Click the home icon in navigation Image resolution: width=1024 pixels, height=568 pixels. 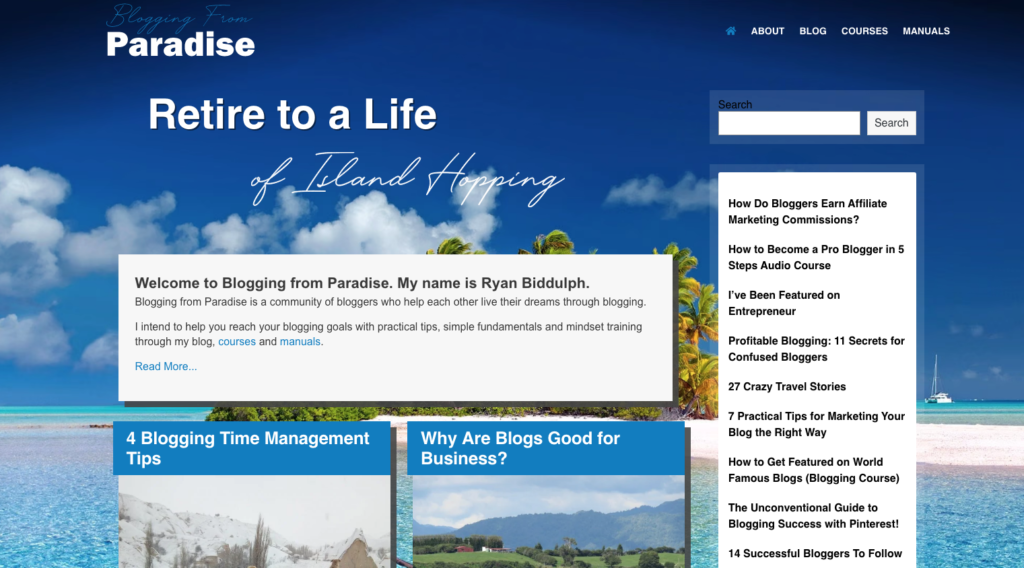[731, 31]
